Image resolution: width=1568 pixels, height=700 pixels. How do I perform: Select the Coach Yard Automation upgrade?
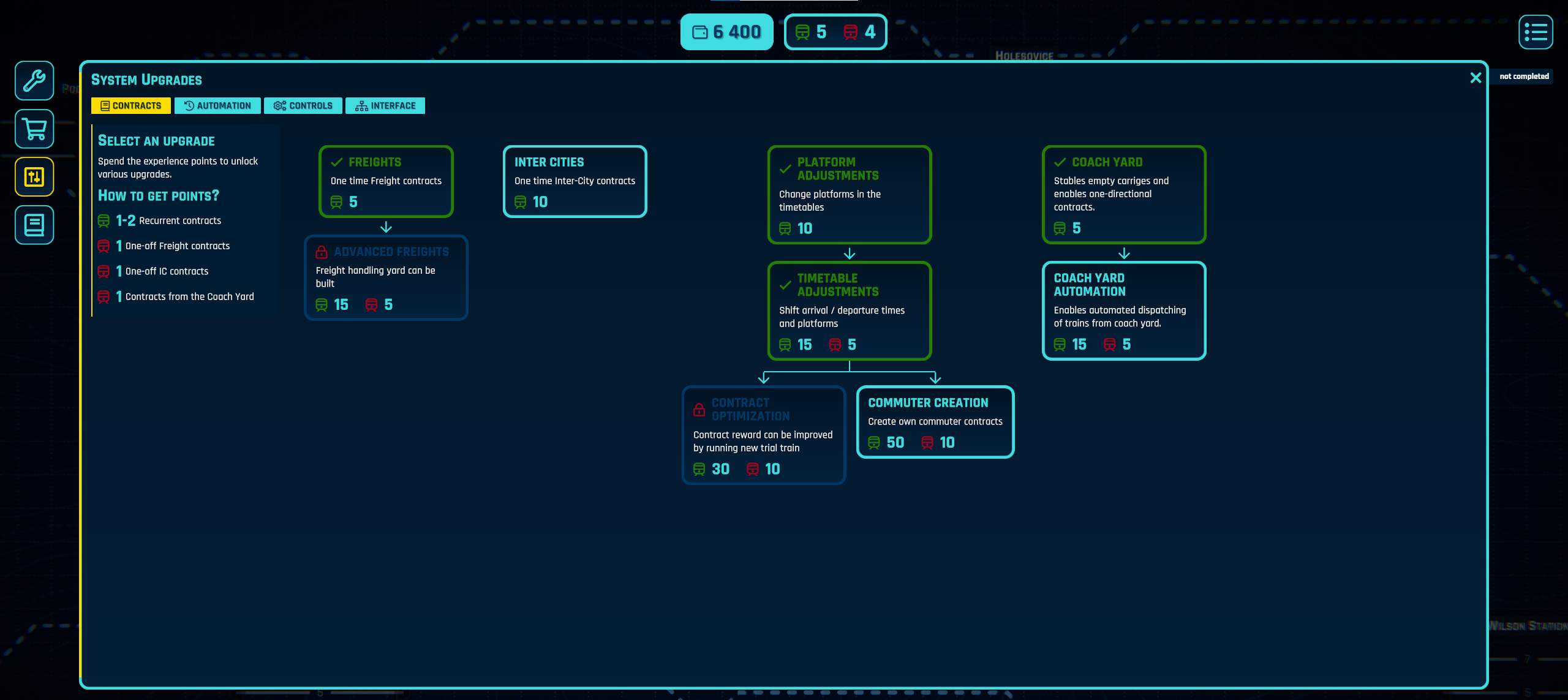click(x=1124, y=311)
